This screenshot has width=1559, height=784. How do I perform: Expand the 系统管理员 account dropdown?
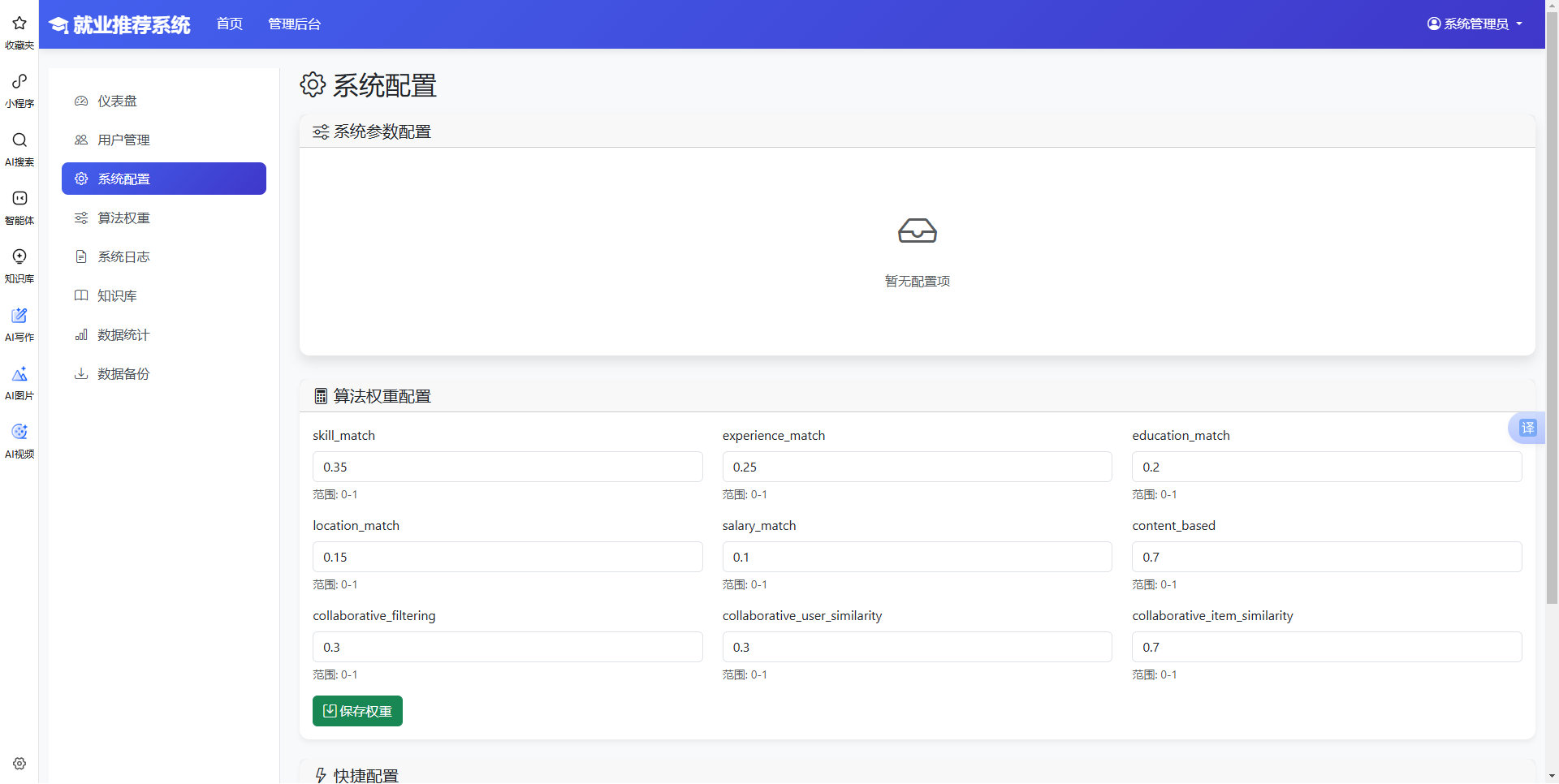pyautogui.click(x=1475, y=24)
